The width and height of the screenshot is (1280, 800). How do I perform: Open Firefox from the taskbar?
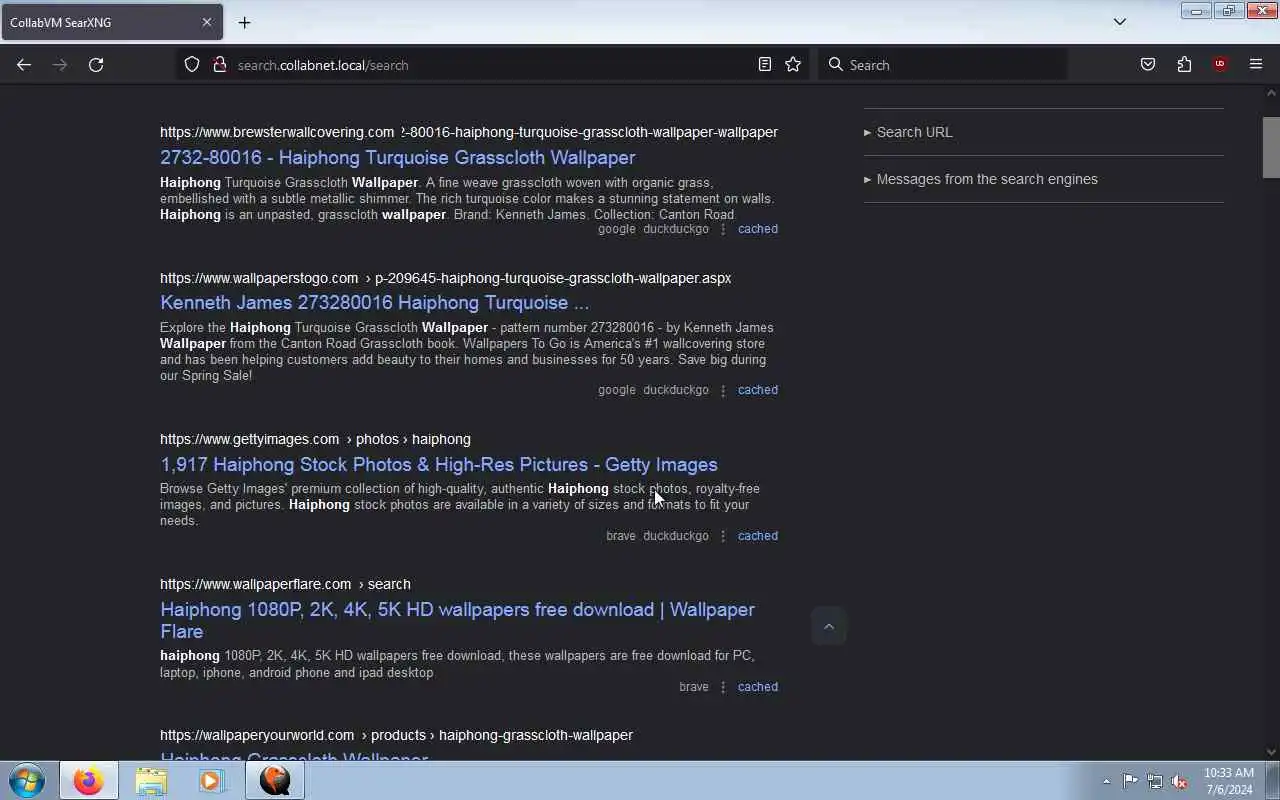88,780
